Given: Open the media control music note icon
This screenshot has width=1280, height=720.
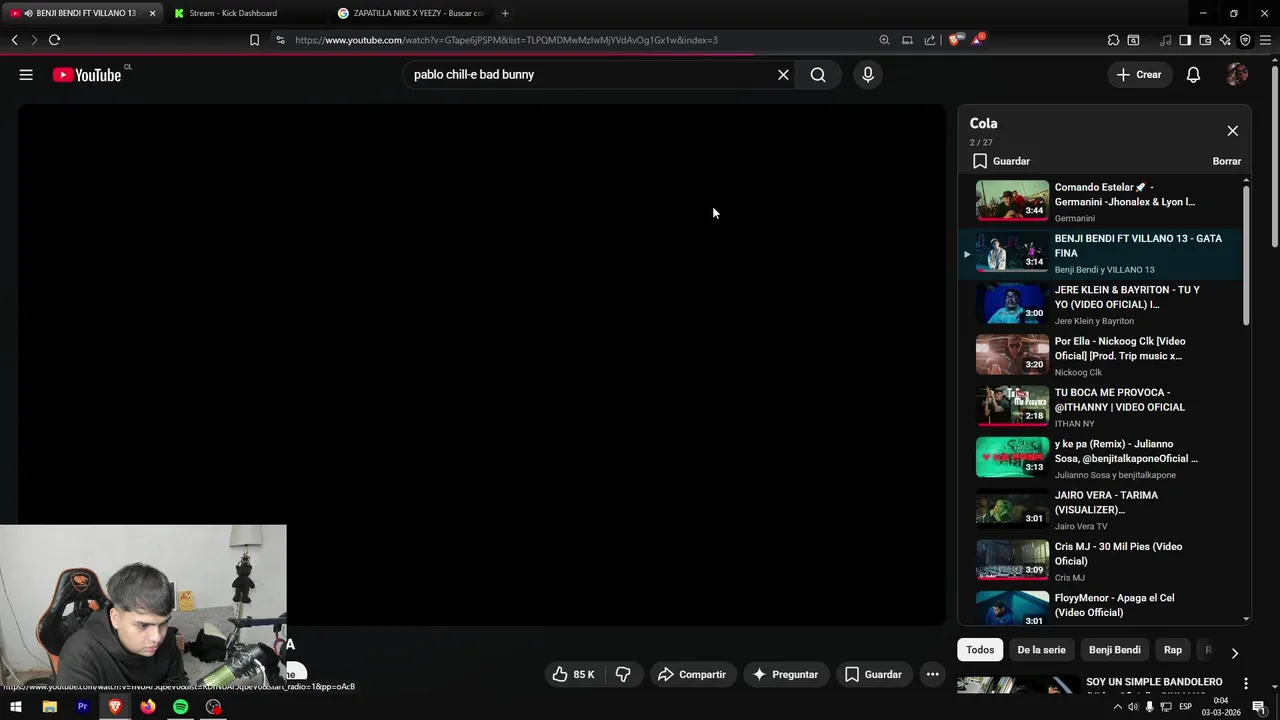Looking at the screenshot, I should (x=1165, y=40).
